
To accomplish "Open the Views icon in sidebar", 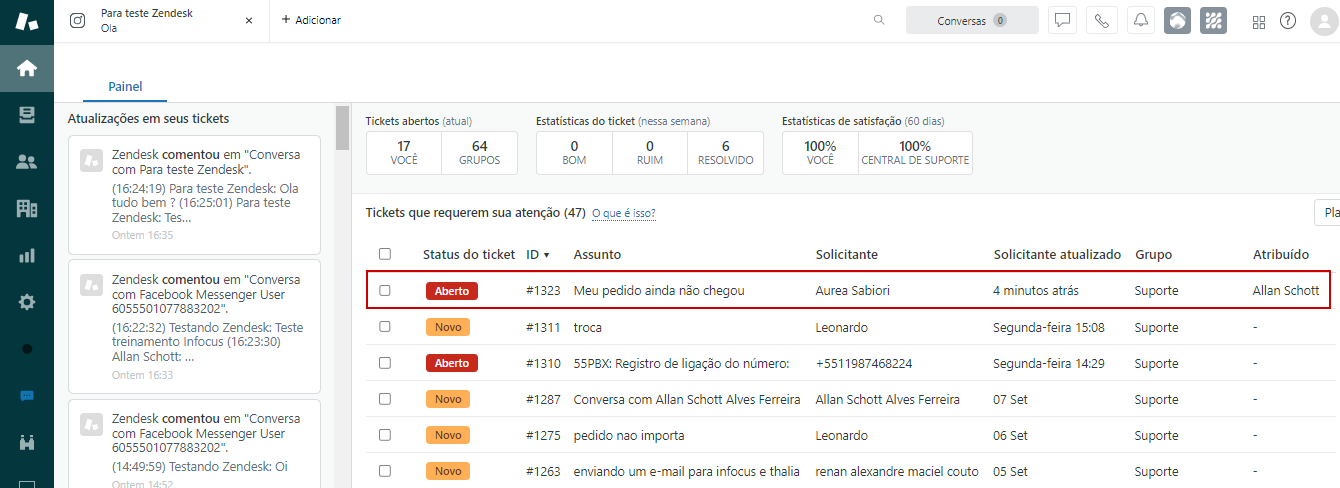I will coord(27,115).
